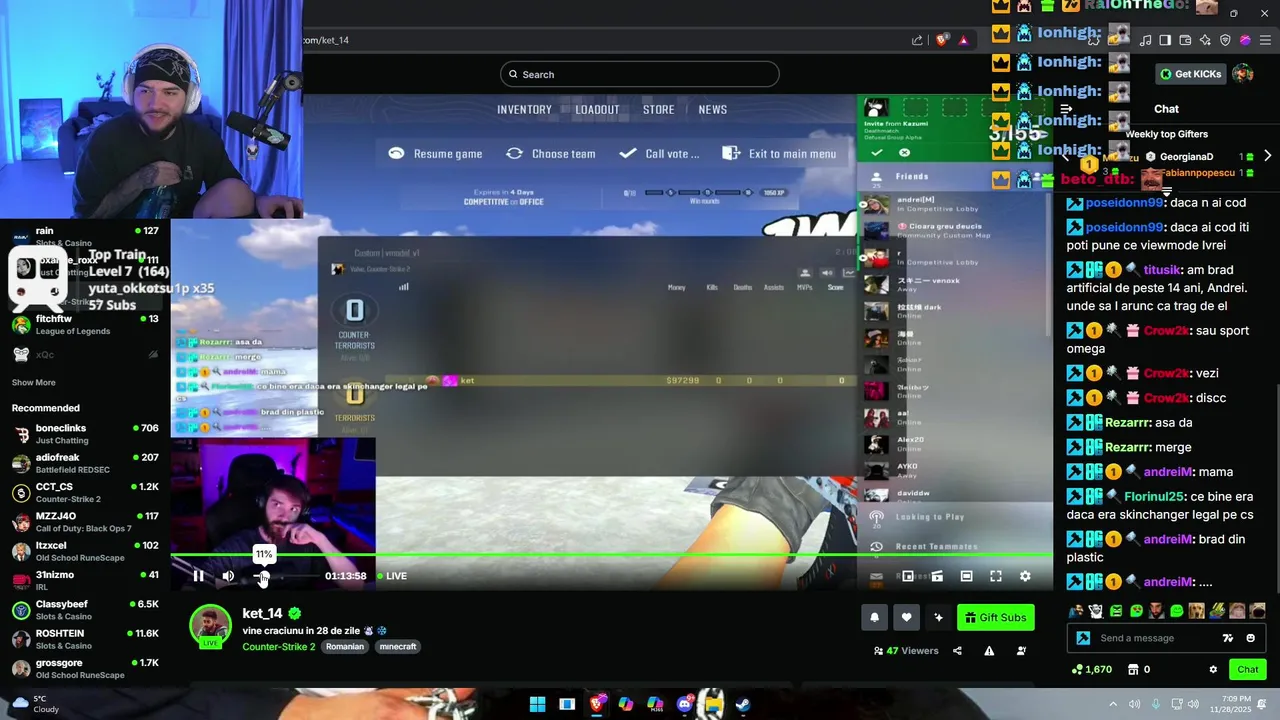
Task: Enter fullscreen mode on the player
Action: pyautogui.click(x=996, y=576)
